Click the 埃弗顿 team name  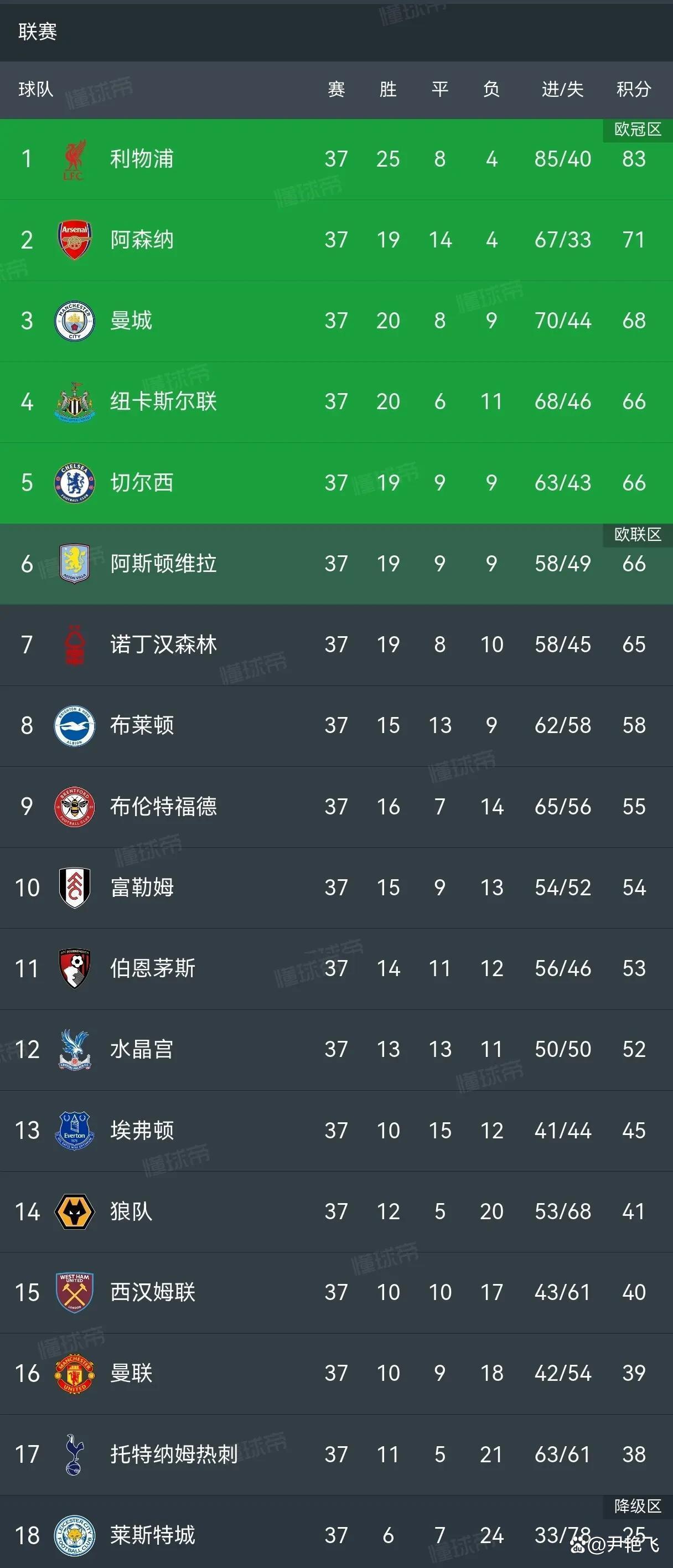142,1131
